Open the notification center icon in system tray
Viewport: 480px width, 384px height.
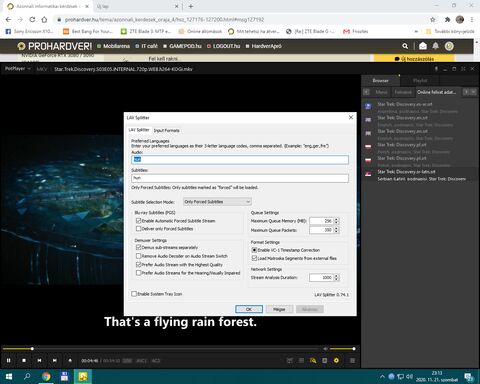coord(469,377)
